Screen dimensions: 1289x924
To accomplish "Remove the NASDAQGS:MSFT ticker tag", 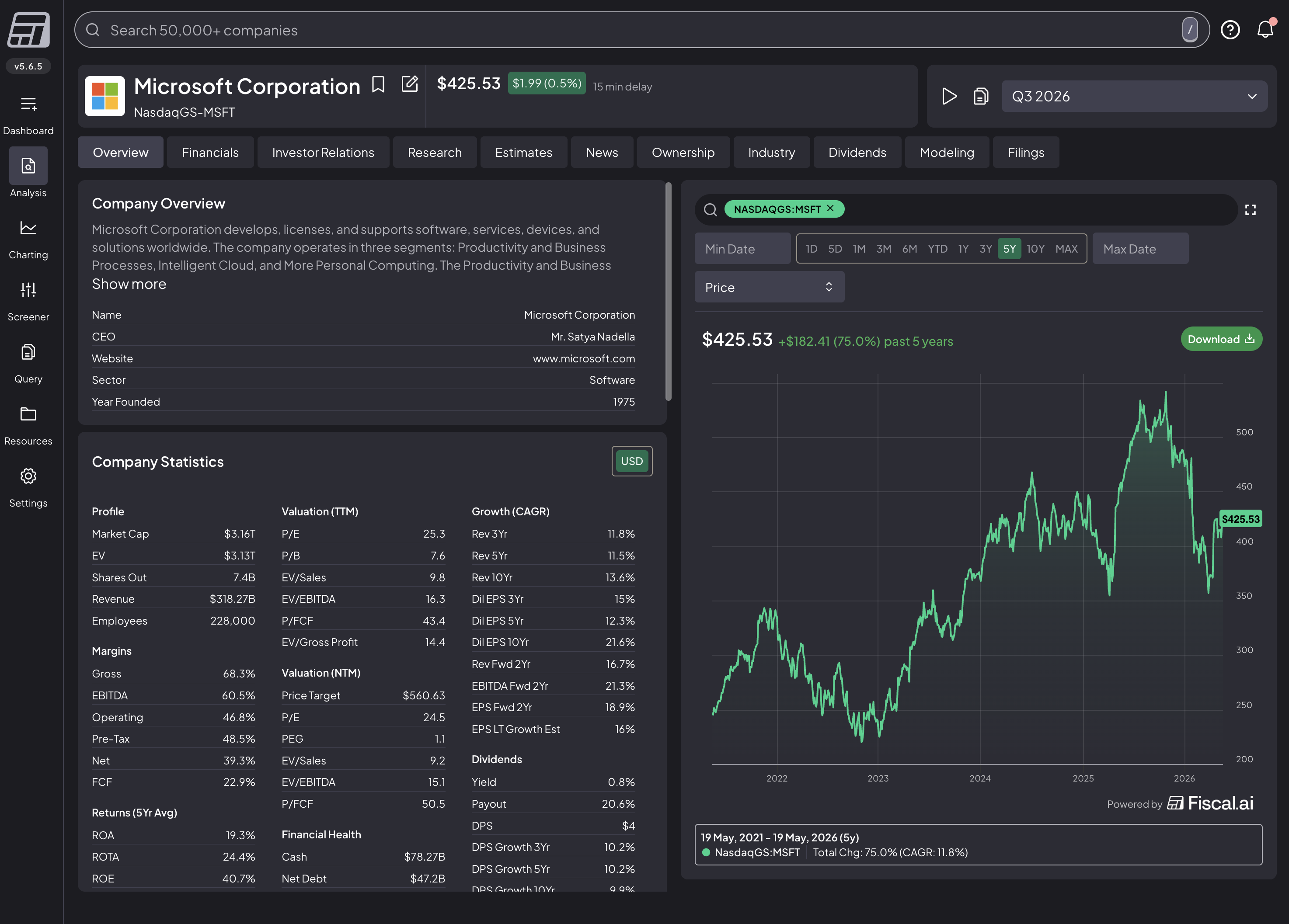I will coord(830,208).
